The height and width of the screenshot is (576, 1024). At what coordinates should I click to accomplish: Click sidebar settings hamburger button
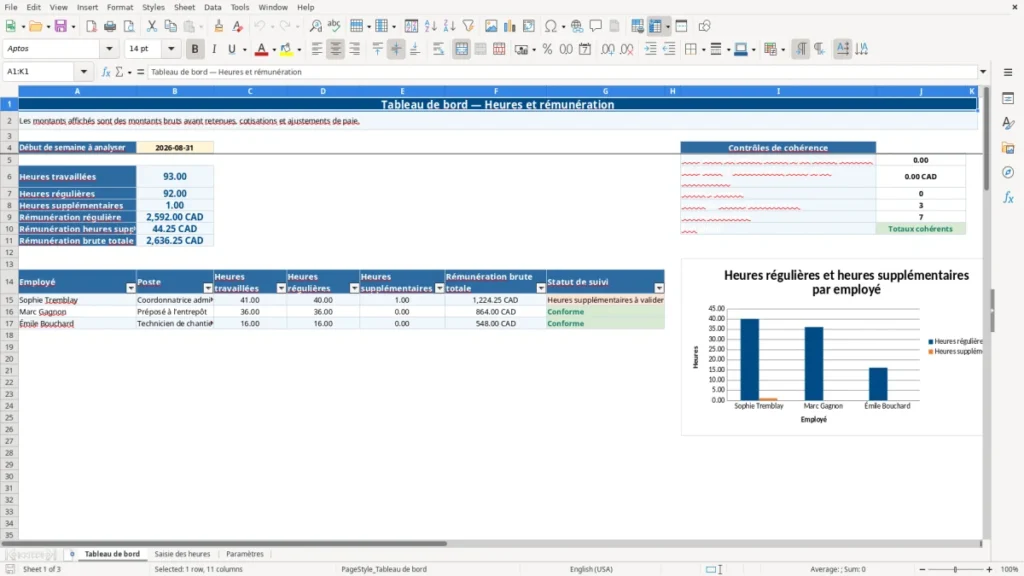1008,72
